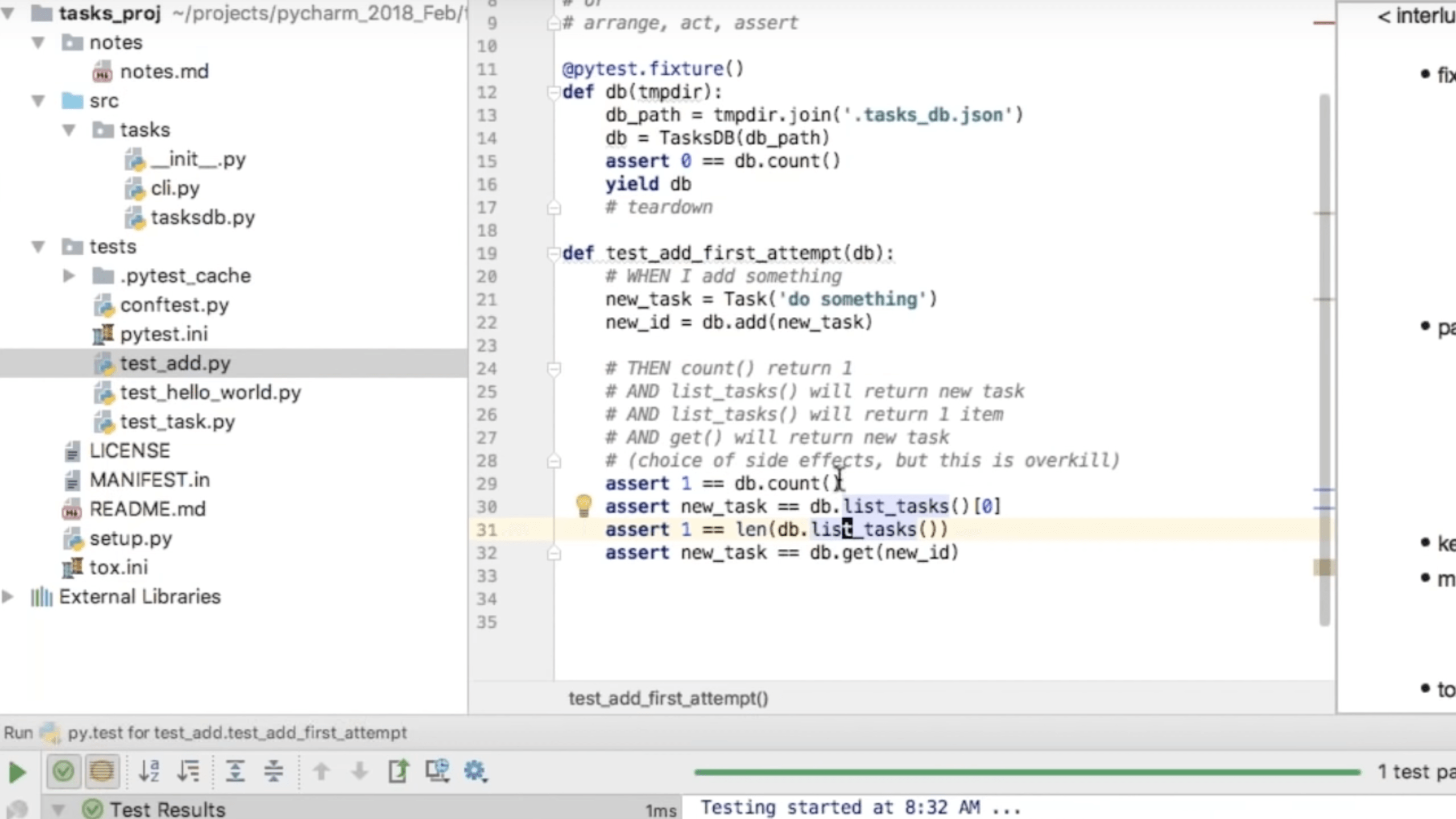Image resolution: width=1456 pixels, height=819 pixels.
Task: Collapse the Test Results tree node
Action: [57, 809]
